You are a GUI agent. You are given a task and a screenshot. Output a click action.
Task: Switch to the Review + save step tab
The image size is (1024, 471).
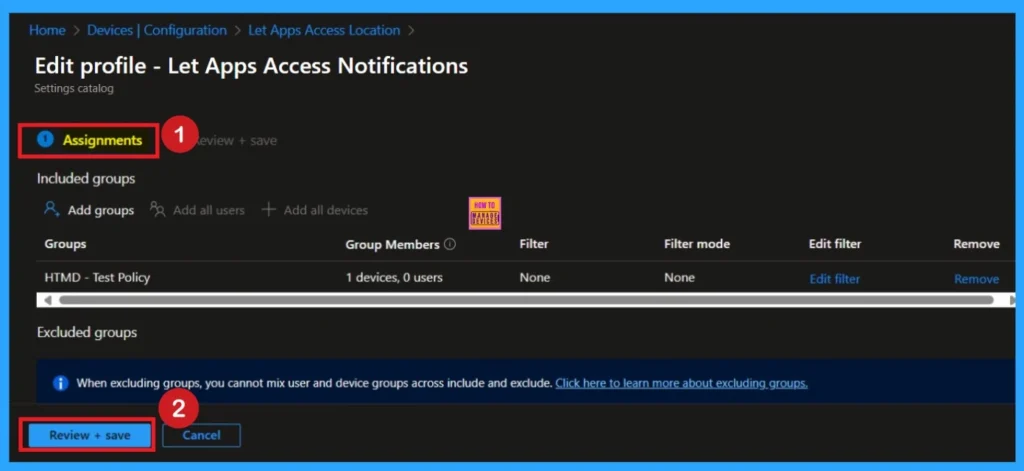pos(236,141)
